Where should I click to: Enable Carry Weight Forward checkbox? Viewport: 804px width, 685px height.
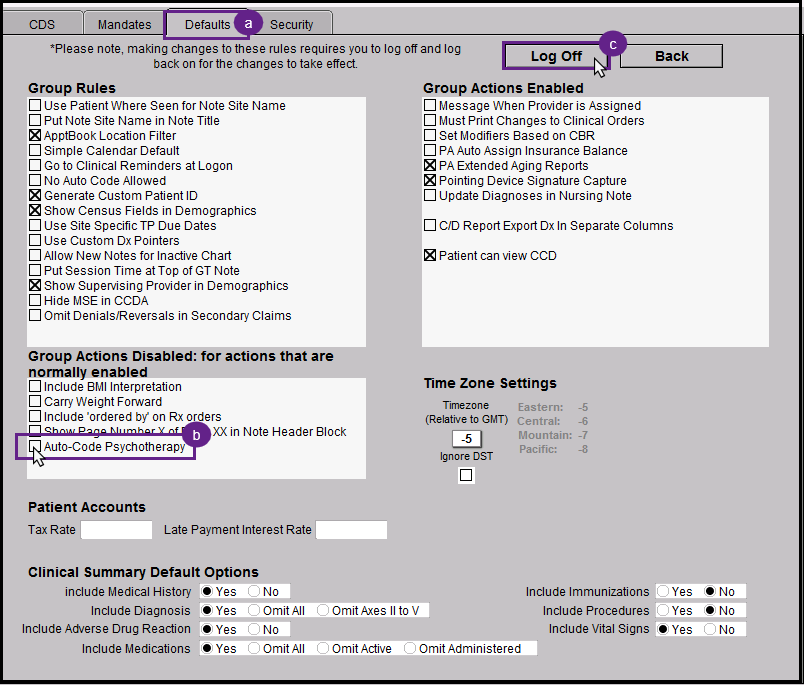36,402
